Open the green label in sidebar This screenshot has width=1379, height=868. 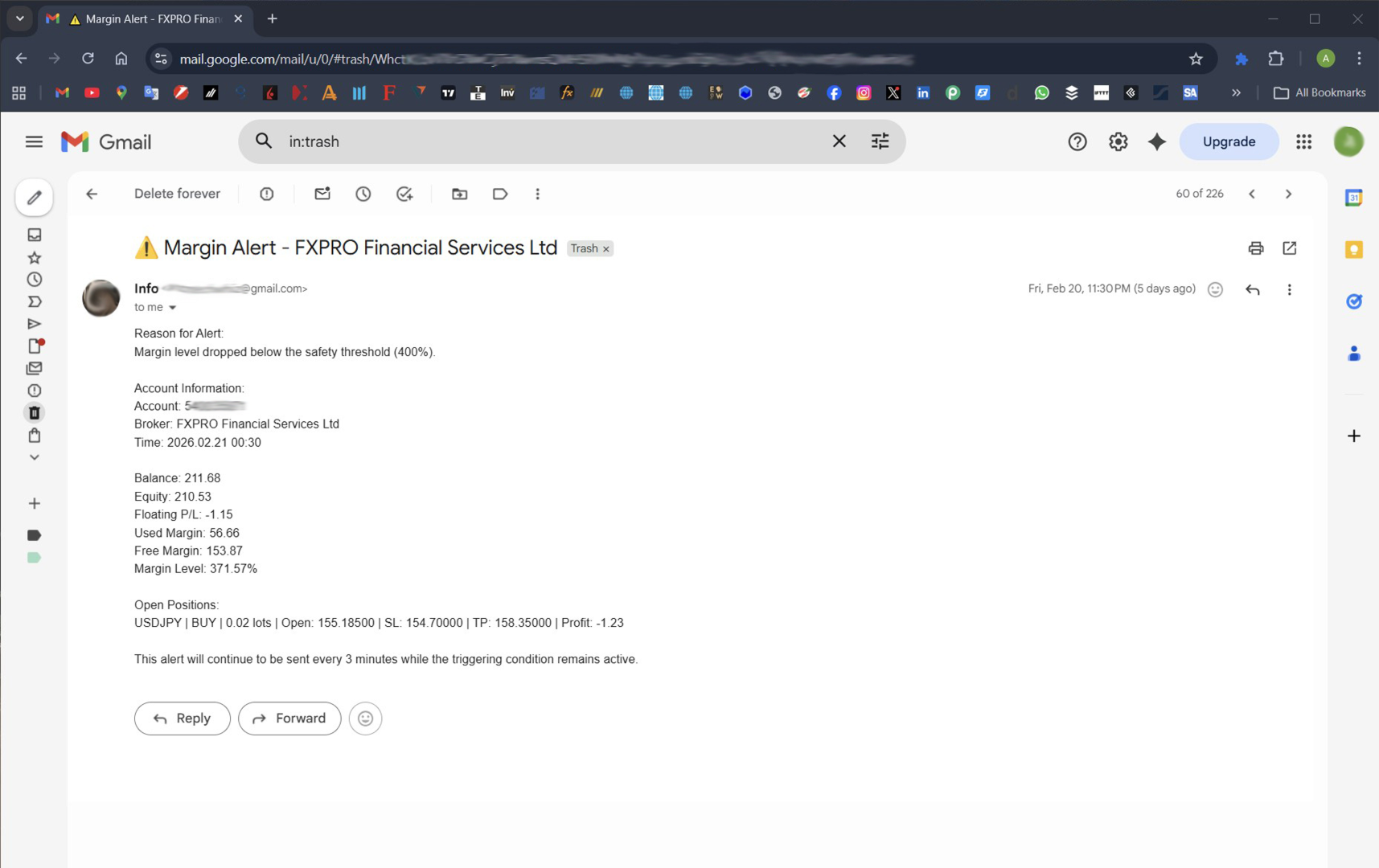pos(34,558)
